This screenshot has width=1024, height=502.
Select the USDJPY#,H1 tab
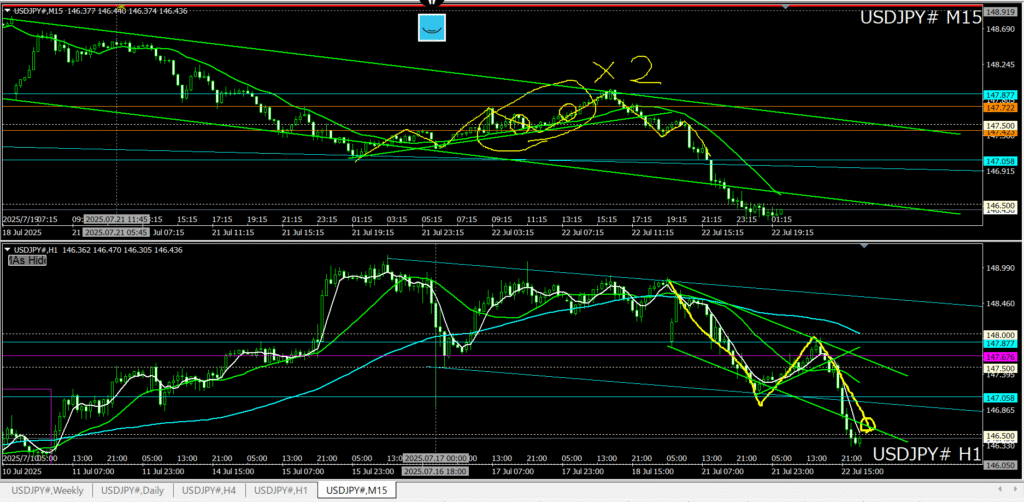(x=280, y=490)
